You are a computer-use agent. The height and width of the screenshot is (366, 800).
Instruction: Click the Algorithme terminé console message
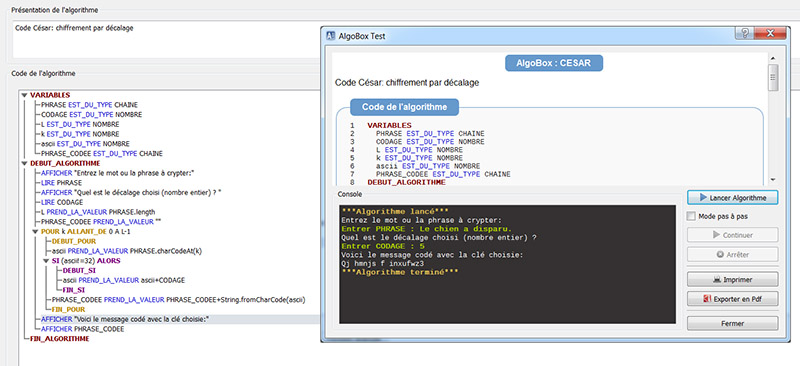[399, 272]
